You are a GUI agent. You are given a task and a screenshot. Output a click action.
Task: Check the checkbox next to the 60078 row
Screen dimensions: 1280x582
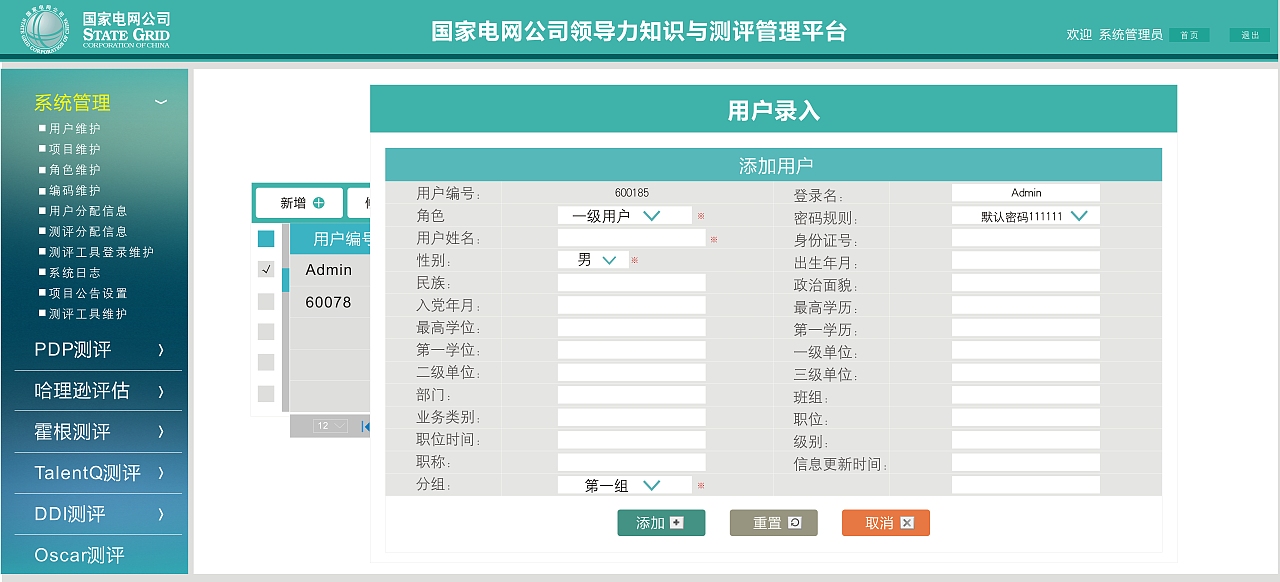[x=265, y=301]
